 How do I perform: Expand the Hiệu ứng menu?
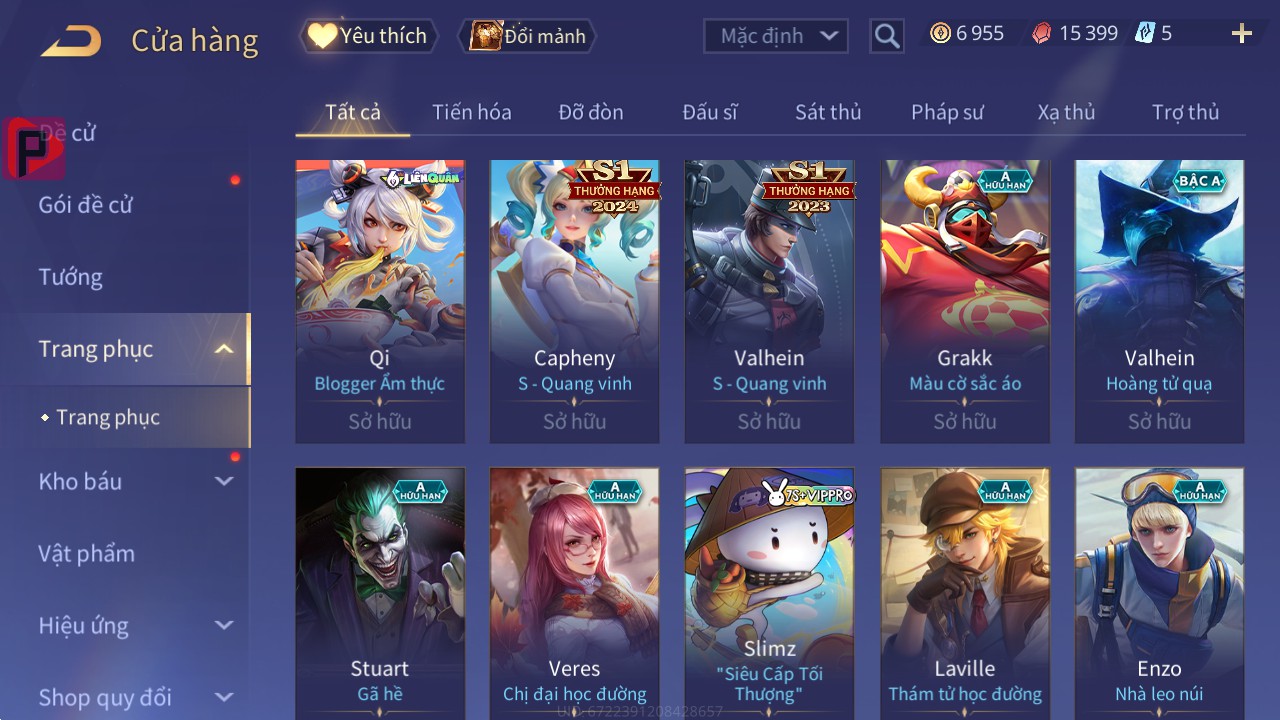click(x=224, y=626)
